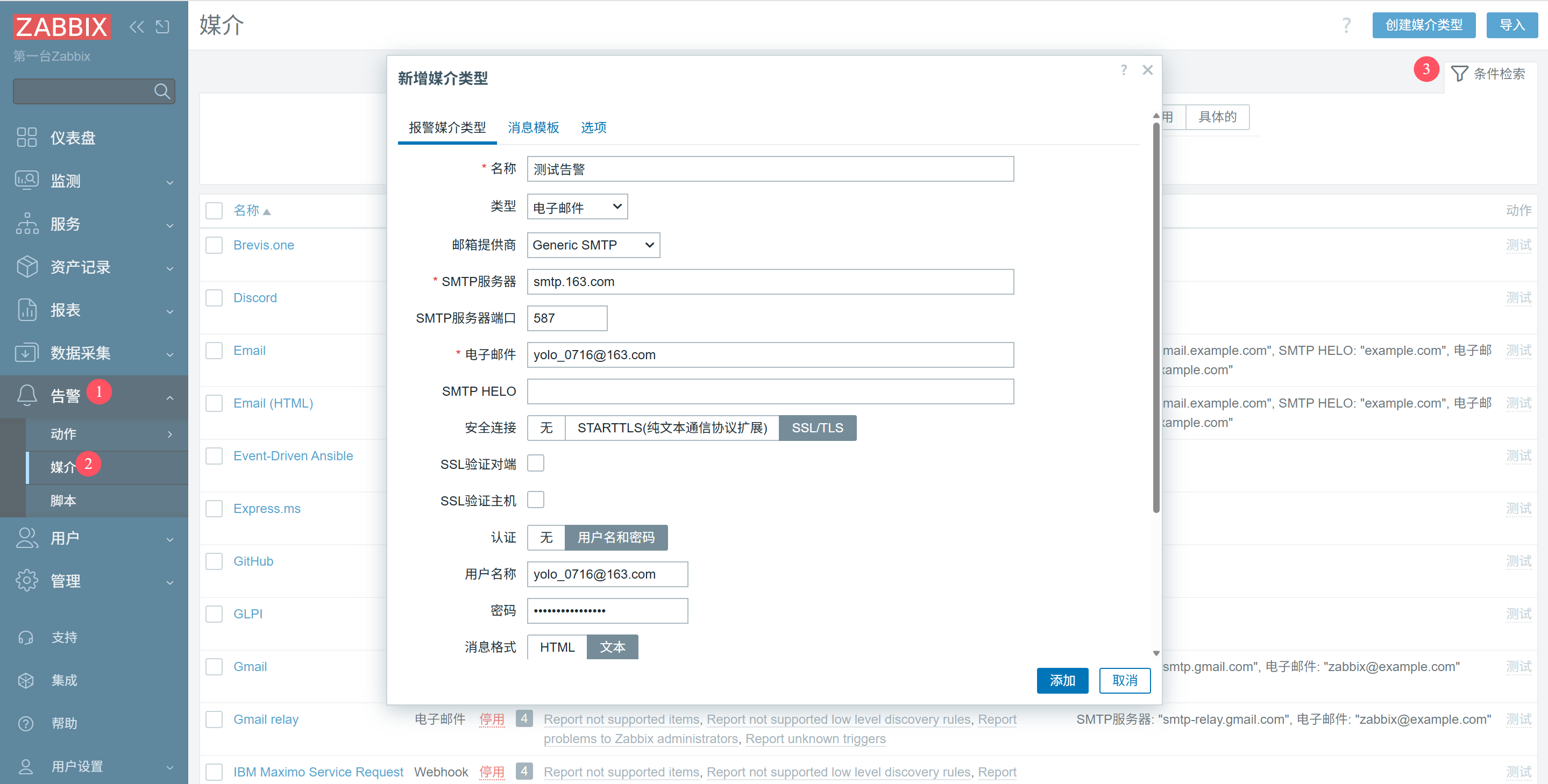Click the SMTP HELO input field
The image size is (1548, 784).
770,391
